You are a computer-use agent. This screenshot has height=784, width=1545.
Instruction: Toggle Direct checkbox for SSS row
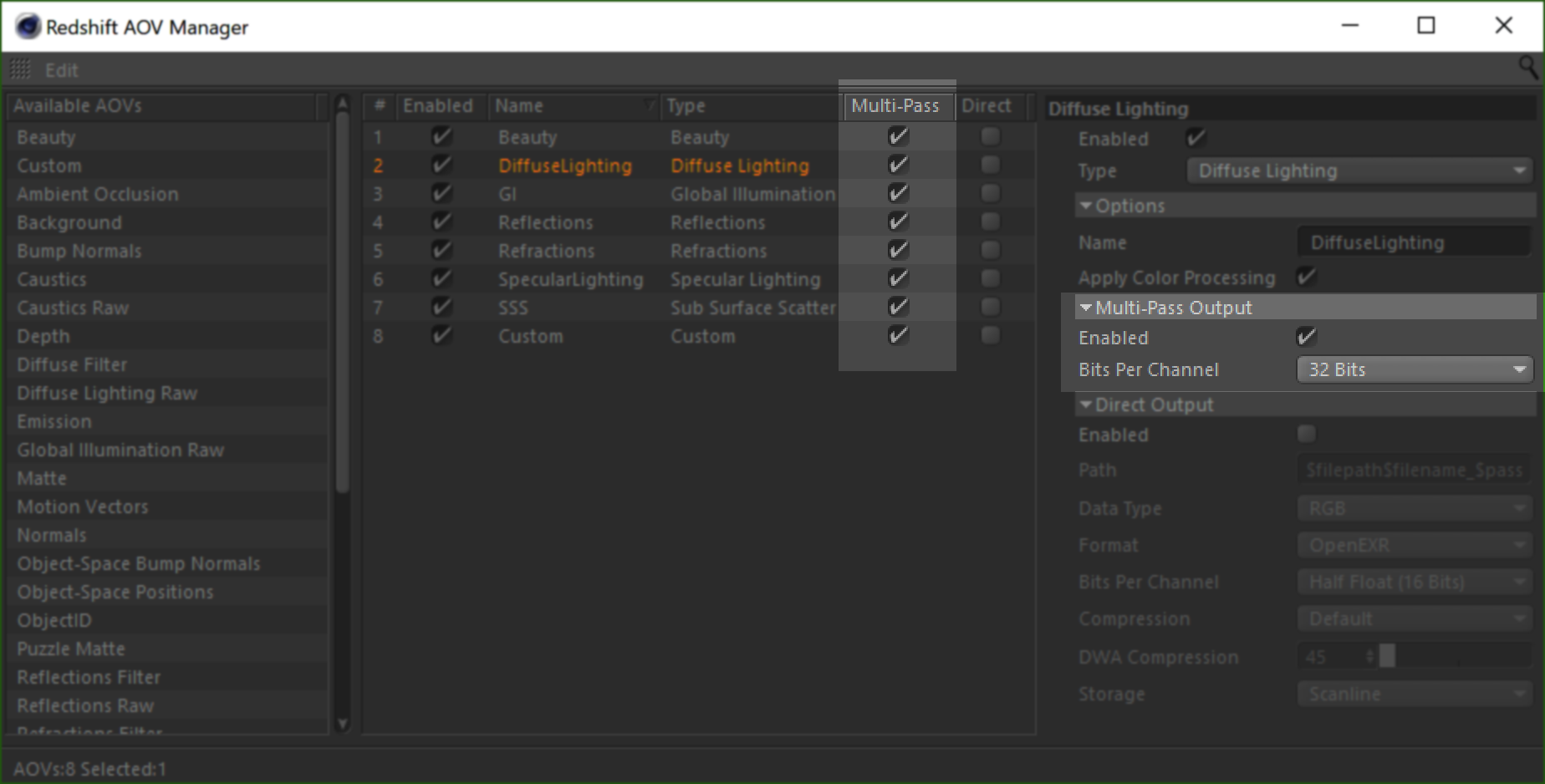tap(991, 307)
